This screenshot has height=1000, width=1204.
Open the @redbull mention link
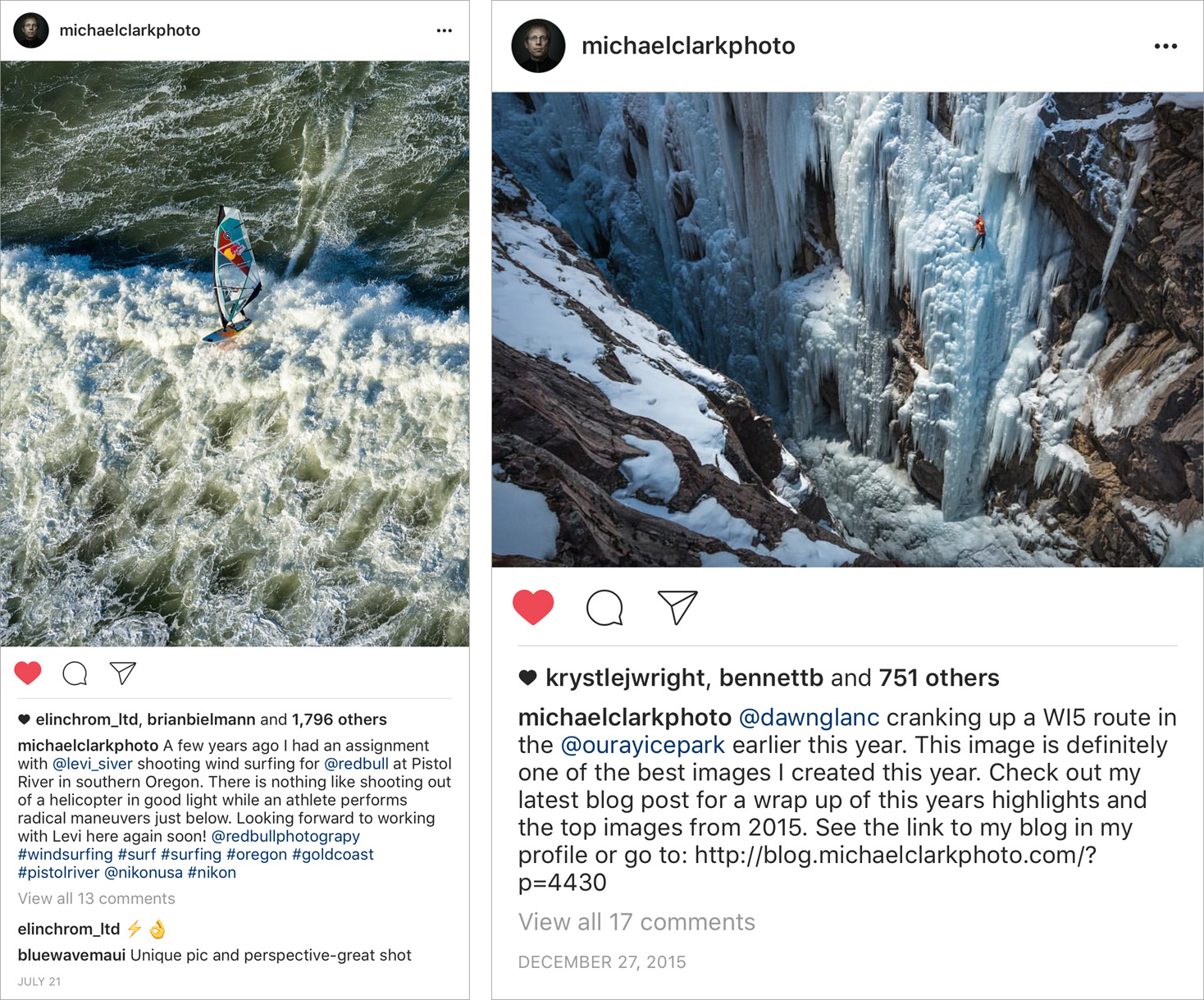356,764
